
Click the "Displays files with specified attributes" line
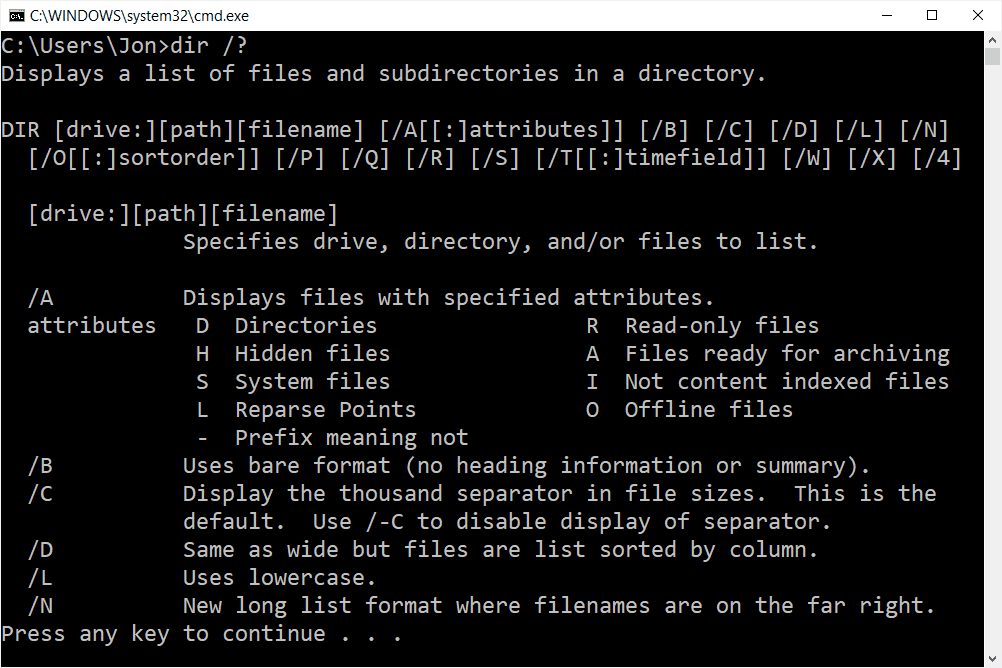(x=448, y=298)
